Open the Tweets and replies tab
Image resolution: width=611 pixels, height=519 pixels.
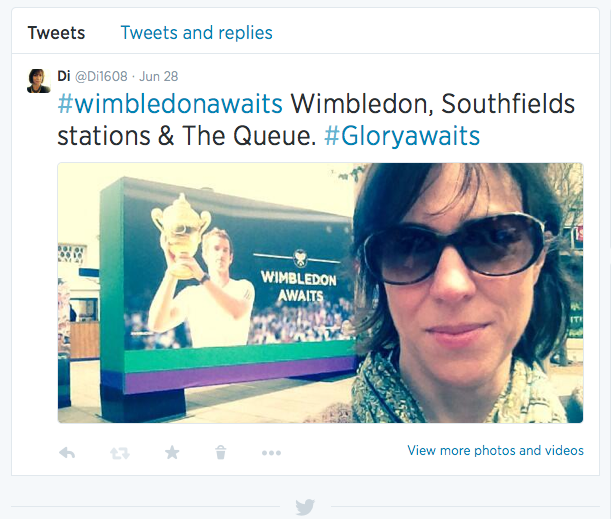[x=196, y=33]
